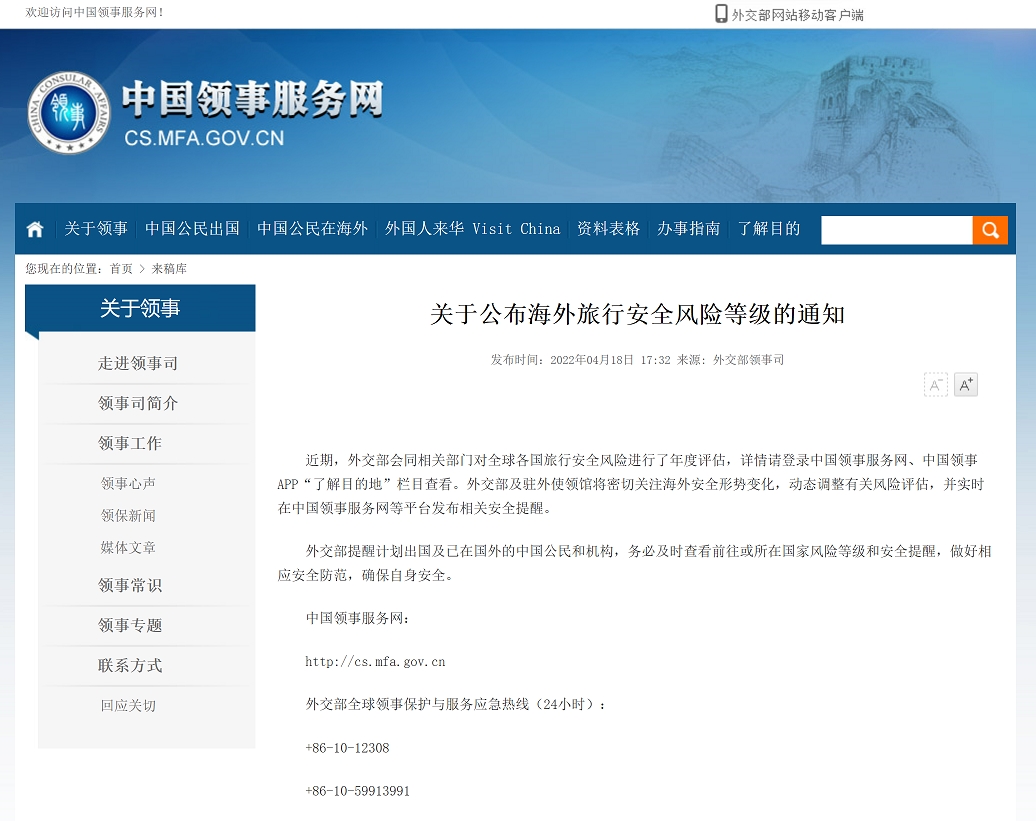Select 联系方式 in the sidebar
The width and height of the screenshot is (1036, 821).
pyautogui.click(x=128, y=665)
